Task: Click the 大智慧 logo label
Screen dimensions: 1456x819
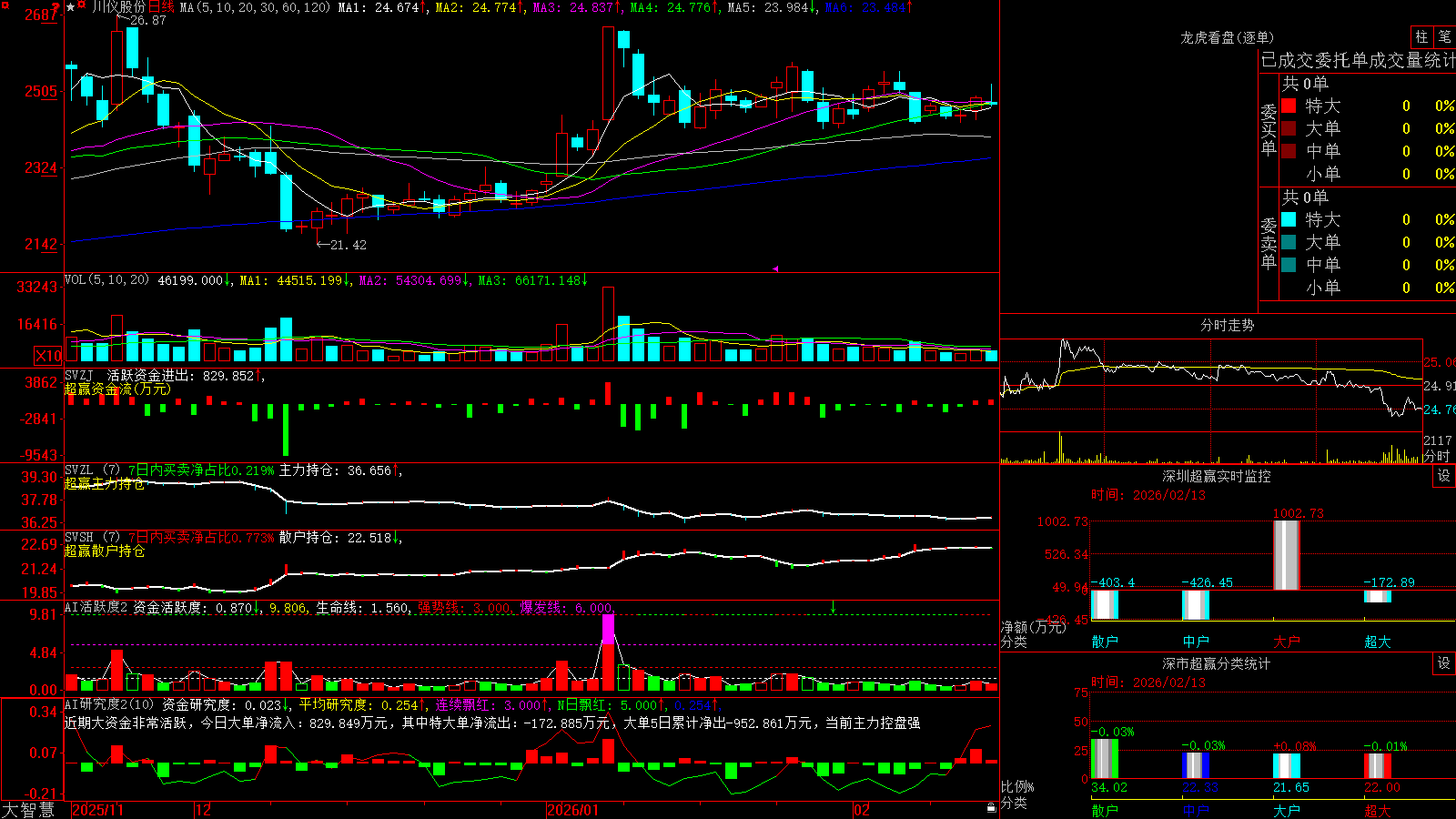Action: 29,809
